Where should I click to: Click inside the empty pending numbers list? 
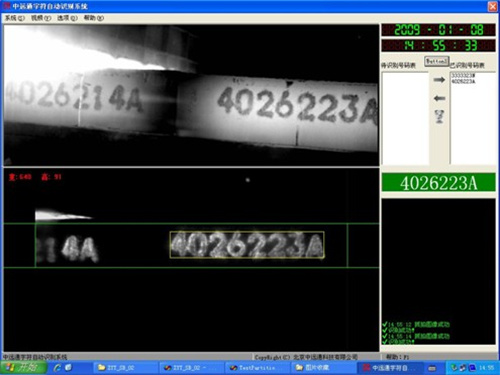tap(405, 118)
